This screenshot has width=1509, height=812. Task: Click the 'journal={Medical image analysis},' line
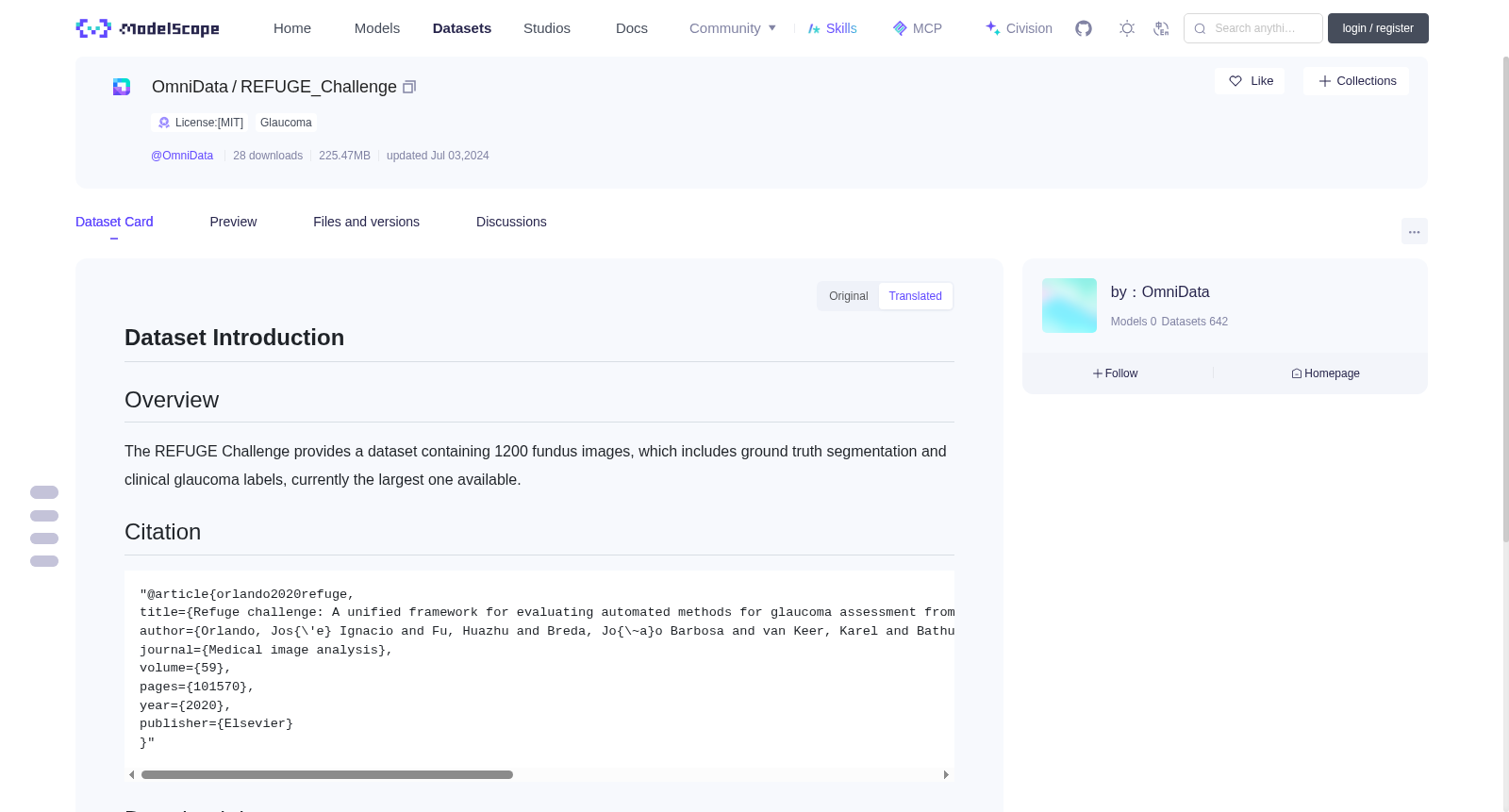[266, 650]
